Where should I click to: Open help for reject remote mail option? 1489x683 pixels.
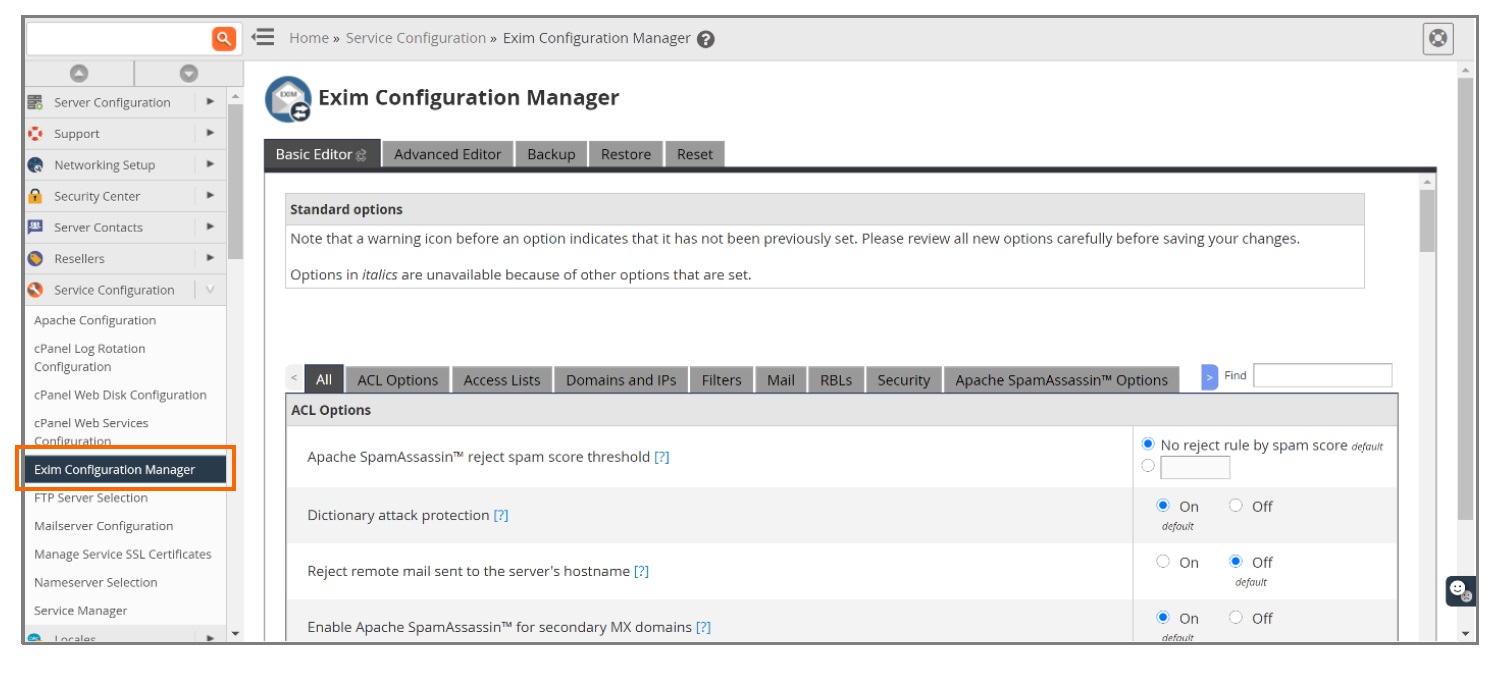tap(642, 571)
